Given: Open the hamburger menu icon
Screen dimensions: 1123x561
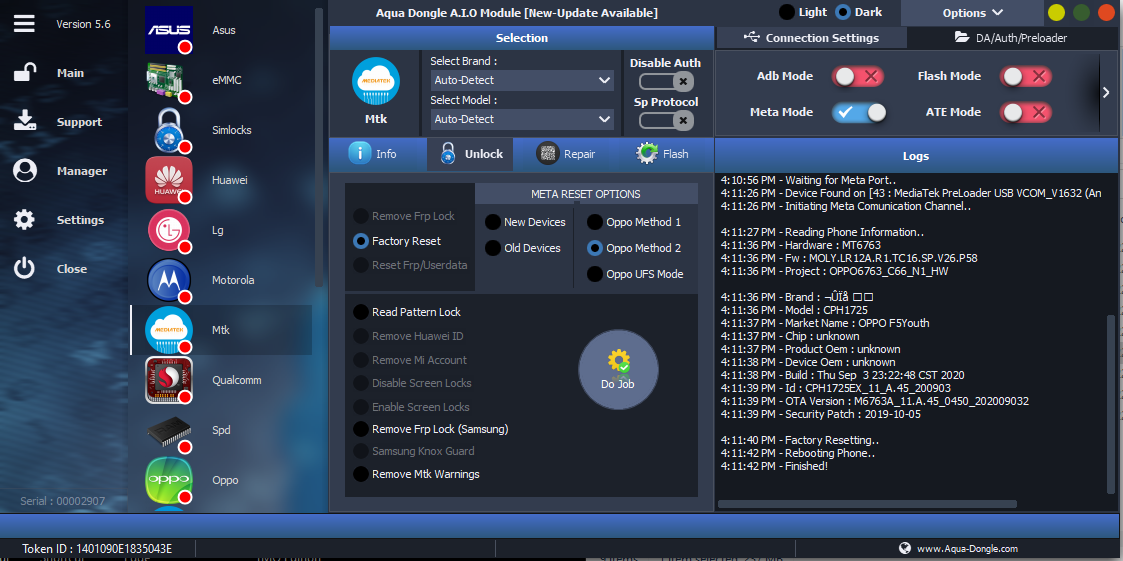Looking at the screenshot, I should (x=24, y=24).
